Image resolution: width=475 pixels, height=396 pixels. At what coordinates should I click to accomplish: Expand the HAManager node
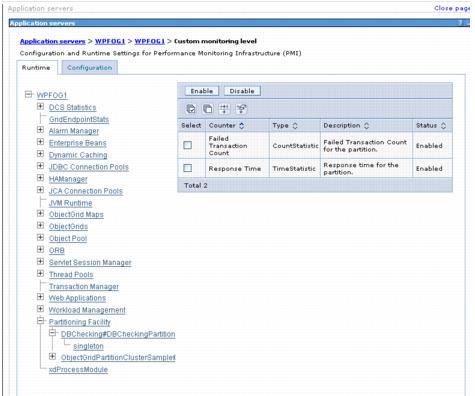41,178
